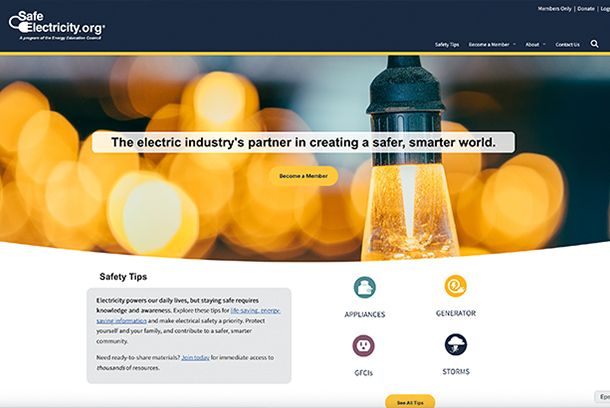Follow the Join today link
This screenshot has height=408, width=610.
point(195,357)
